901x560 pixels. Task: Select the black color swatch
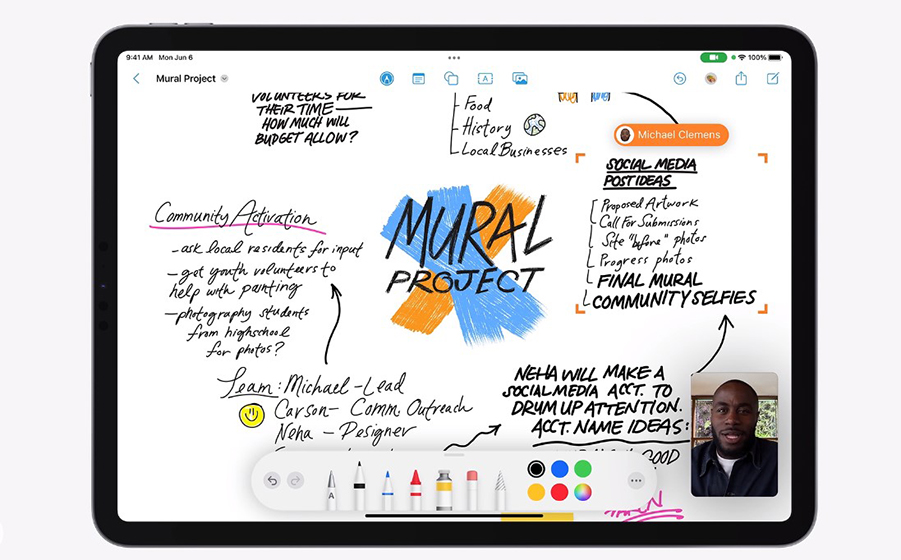(536, 469)
